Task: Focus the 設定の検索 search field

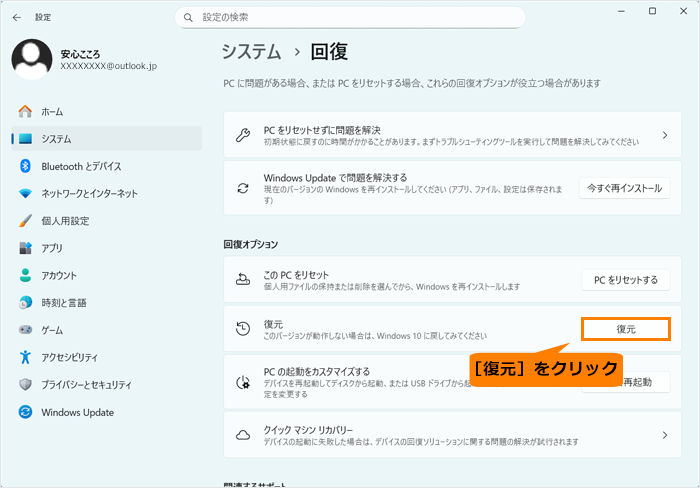Action: pos(350,17)
